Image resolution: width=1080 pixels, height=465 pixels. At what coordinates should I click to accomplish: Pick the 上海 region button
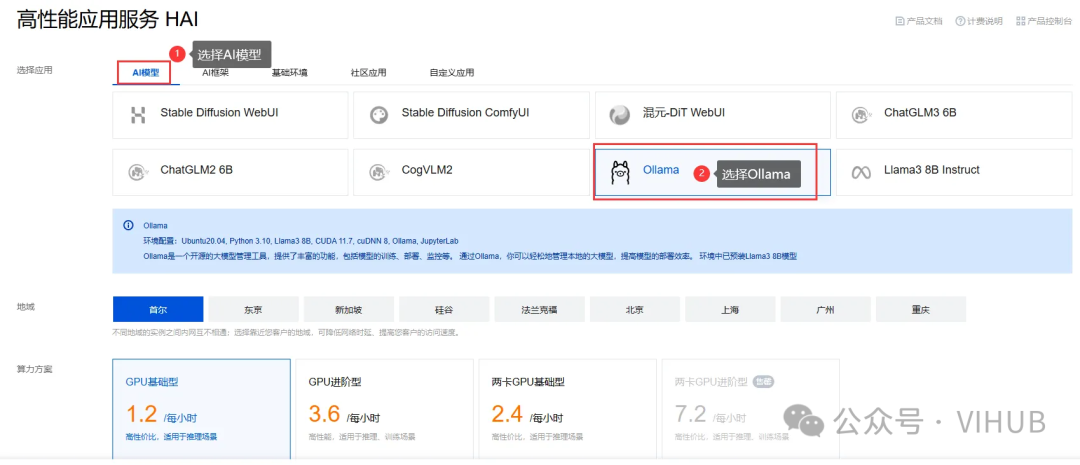click(730, 310)
